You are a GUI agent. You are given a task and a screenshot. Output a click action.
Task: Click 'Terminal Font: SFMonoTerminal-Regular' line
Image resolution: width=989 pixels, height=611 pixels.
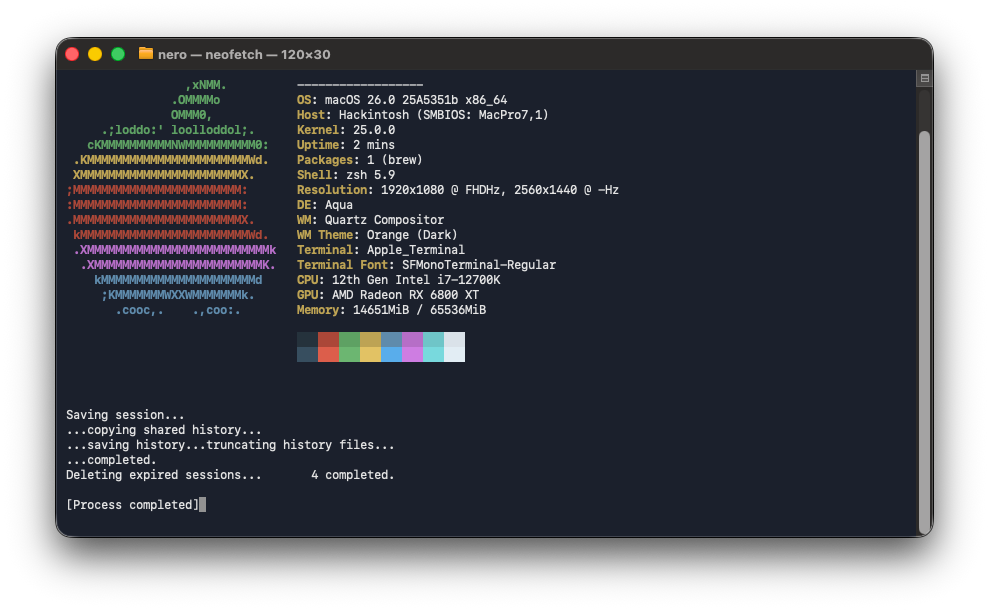(x=426, y=265)
